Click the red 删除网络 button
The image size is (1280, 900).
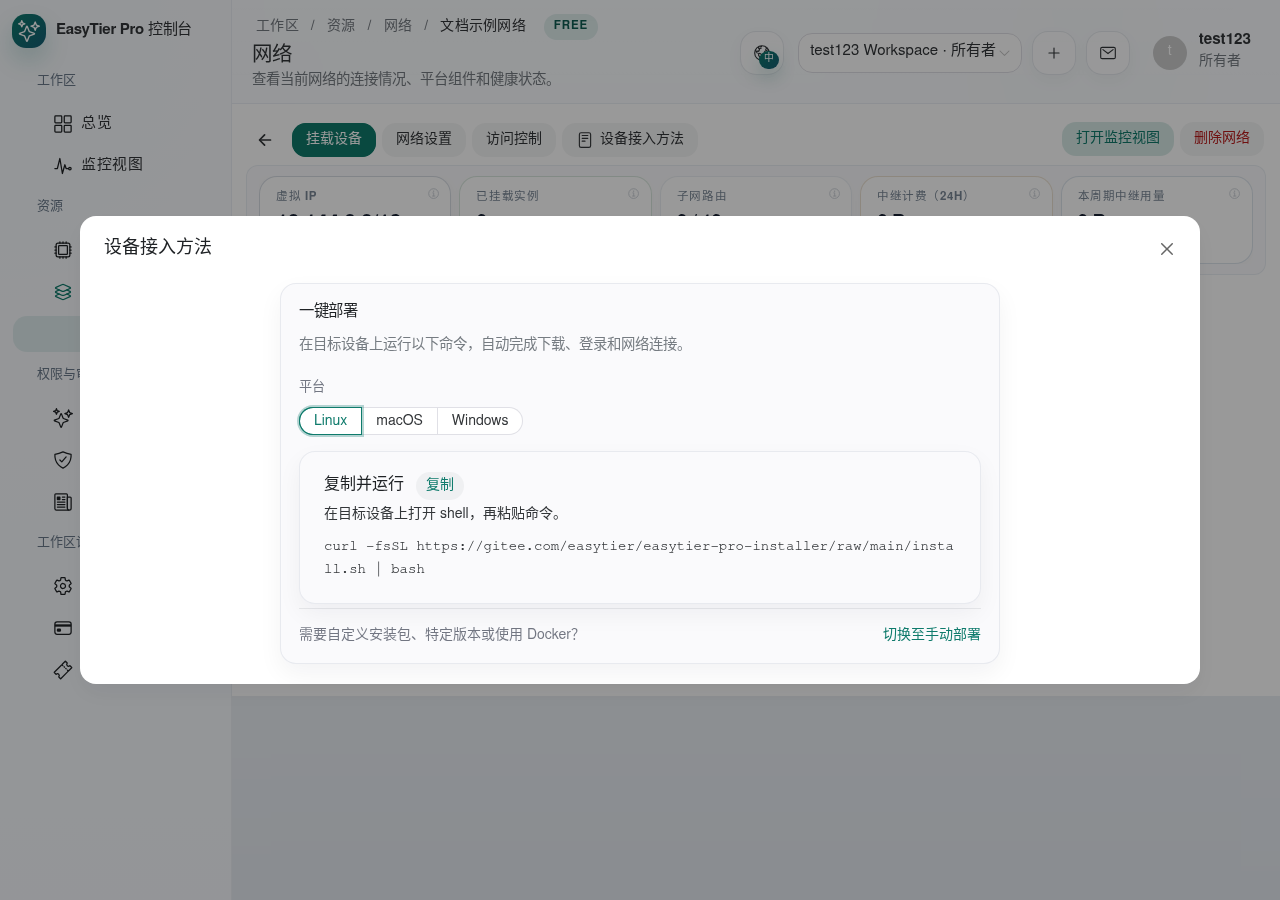(x=1222, y=138)
